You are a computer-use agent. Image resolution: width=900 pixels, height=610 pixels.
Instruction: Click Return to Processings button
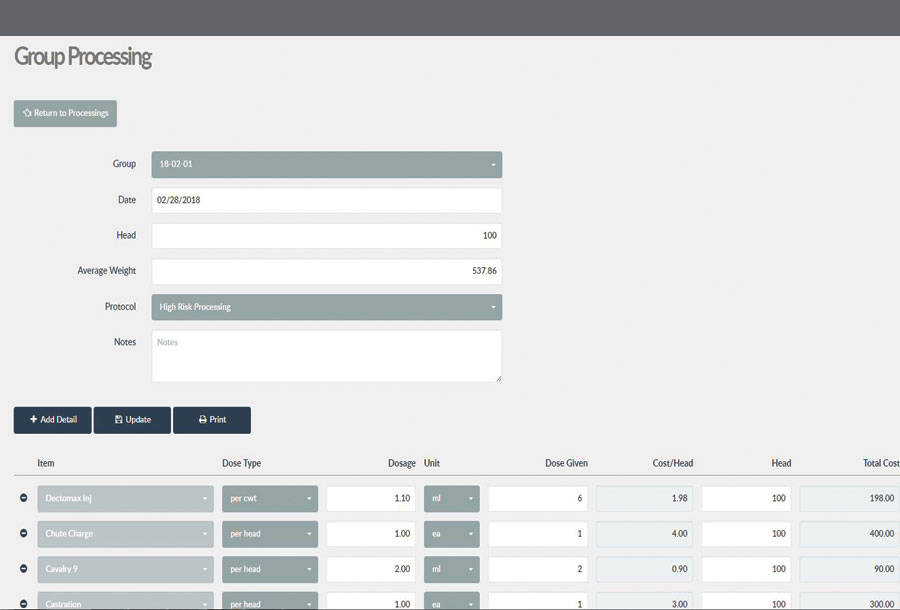pyautogui.click(x=65, y=113)
